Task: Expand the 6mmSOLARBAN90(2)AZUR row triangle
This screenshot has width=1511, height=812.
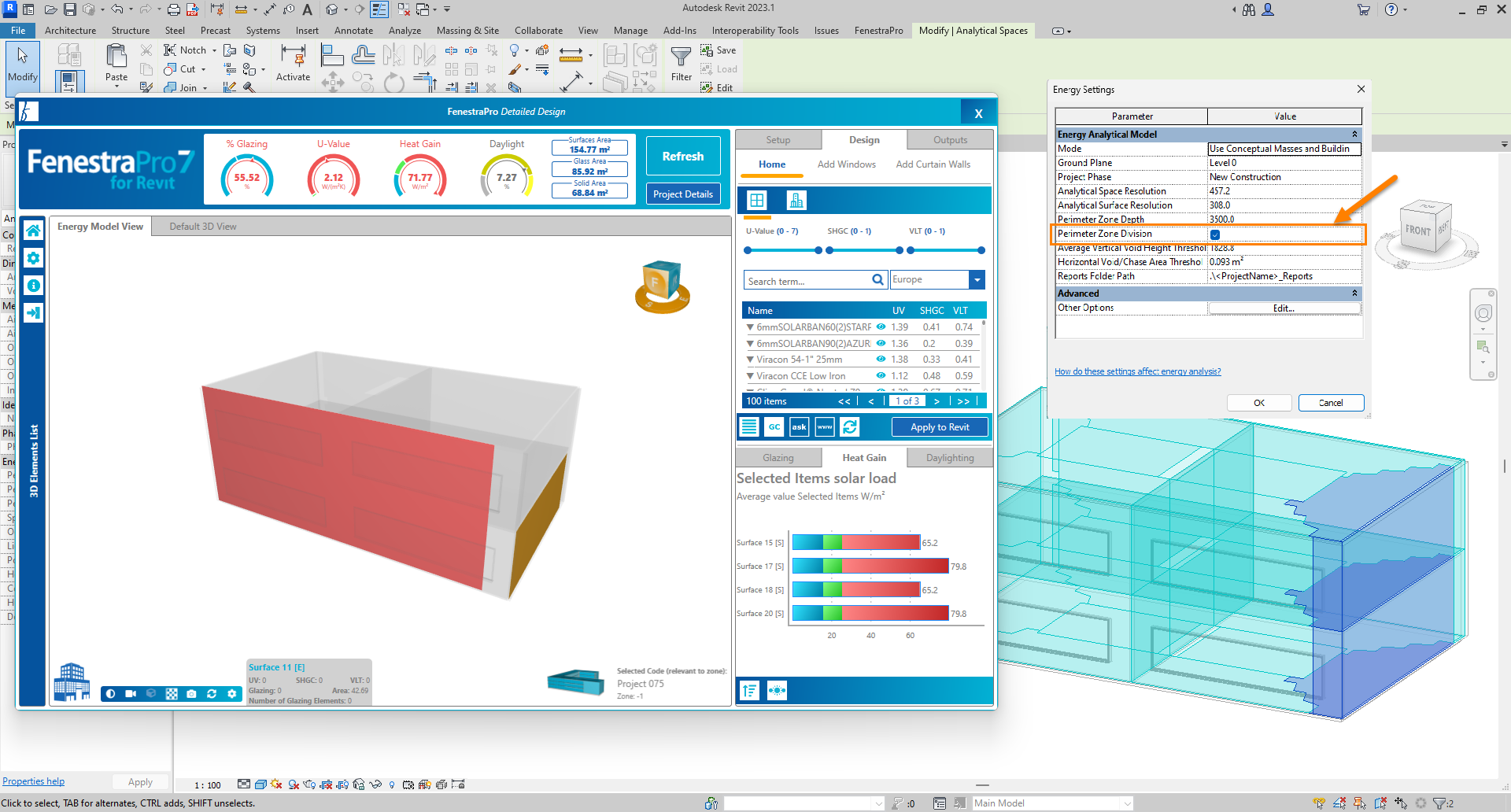Action: coord(750,343)
